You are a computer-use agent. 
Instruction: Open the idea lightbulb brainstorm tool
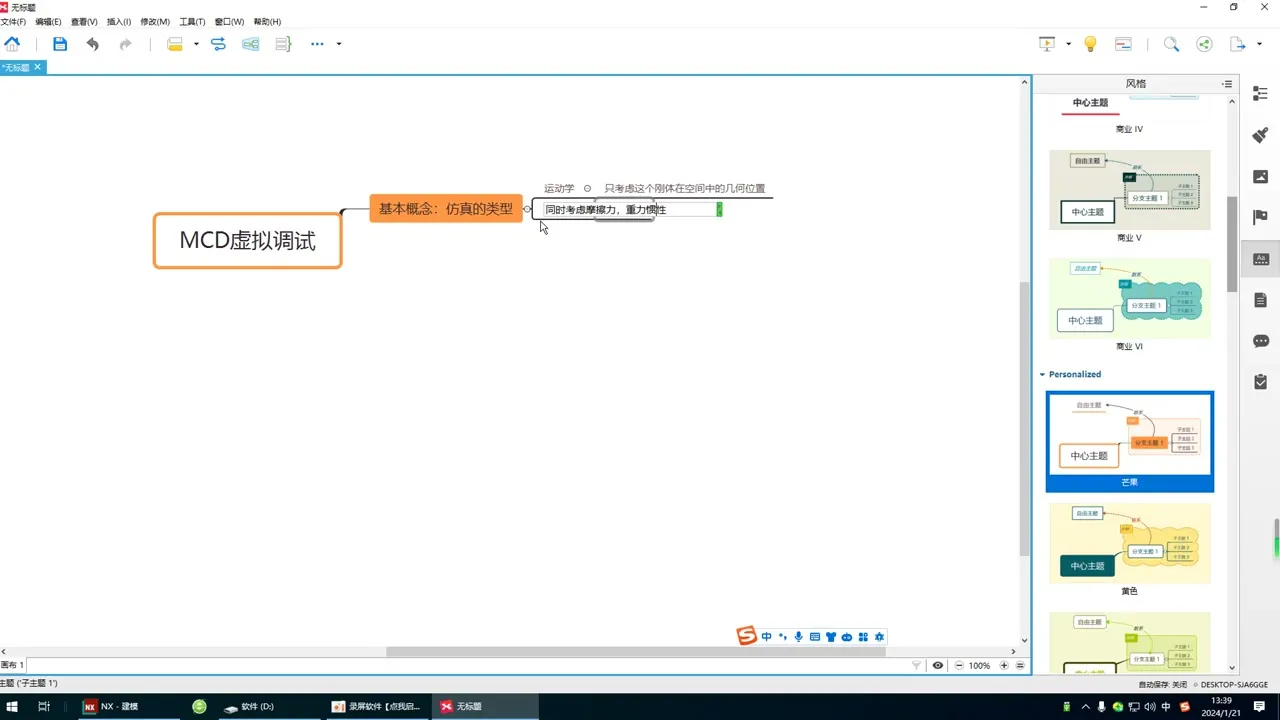click(1090, 44)
